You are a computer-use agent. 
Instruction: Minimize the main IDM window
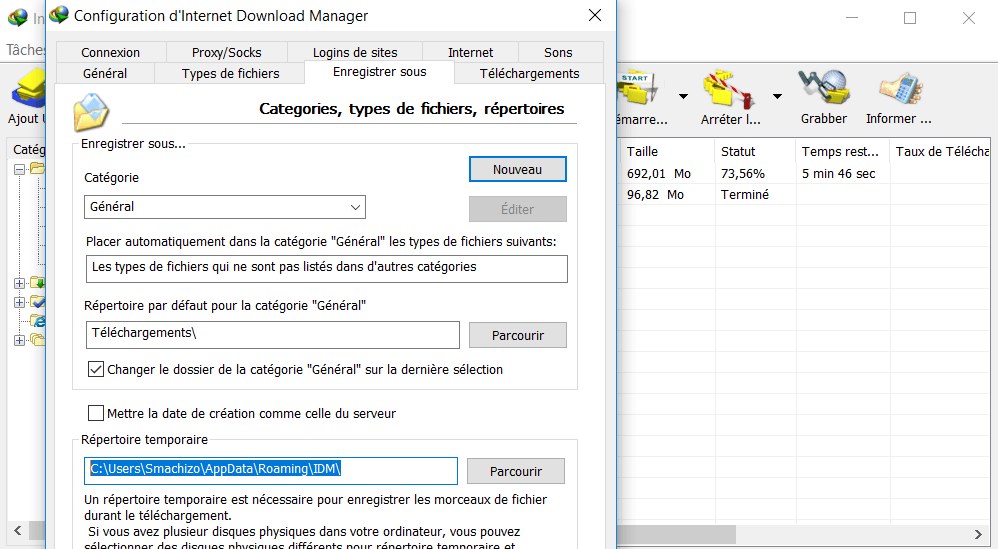[x=852, y=18]
